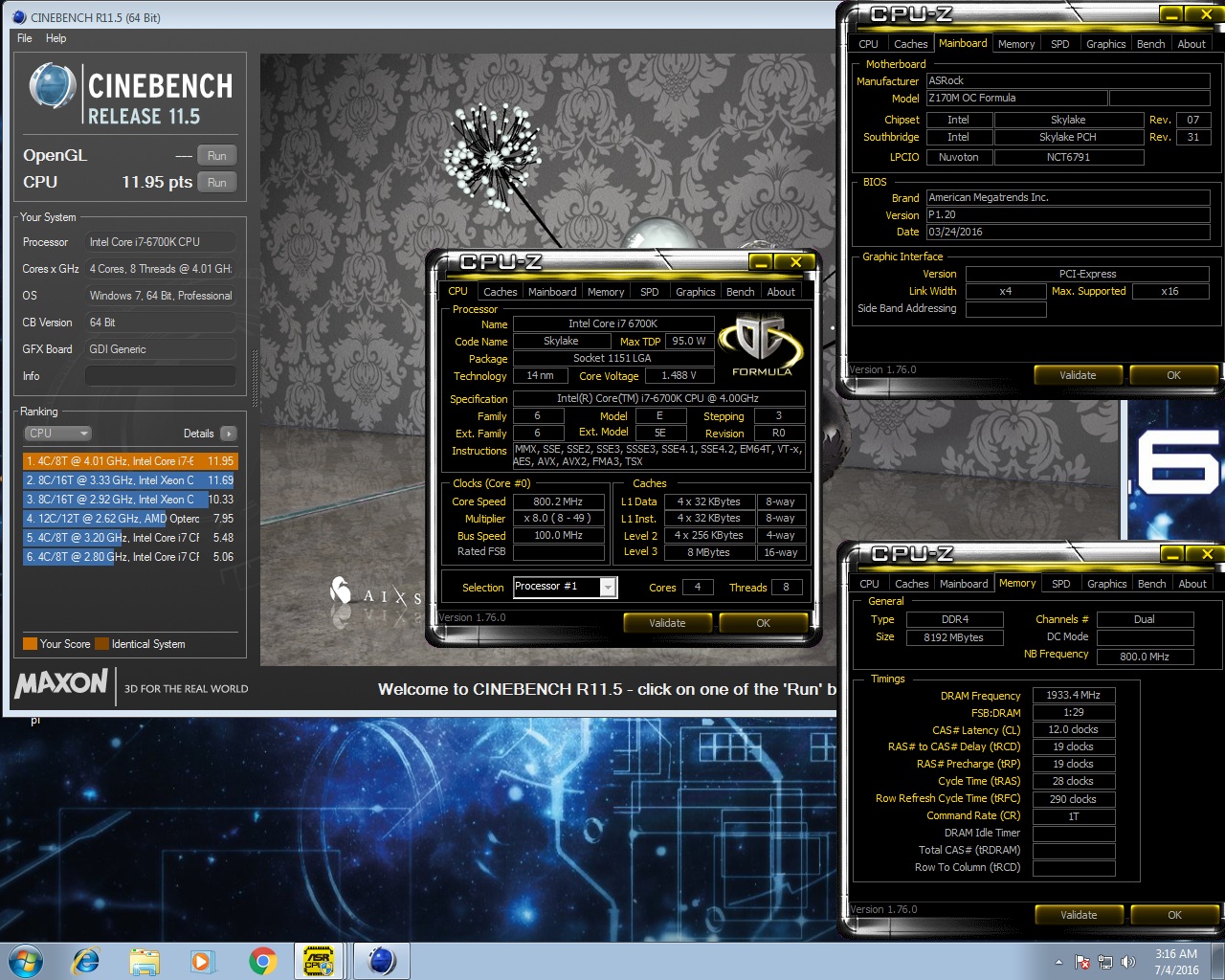Click the Cinebench title bar sphere icon
Viewport: 1225px width, 980px height.
pyautogui.click(x=19, y=17)
